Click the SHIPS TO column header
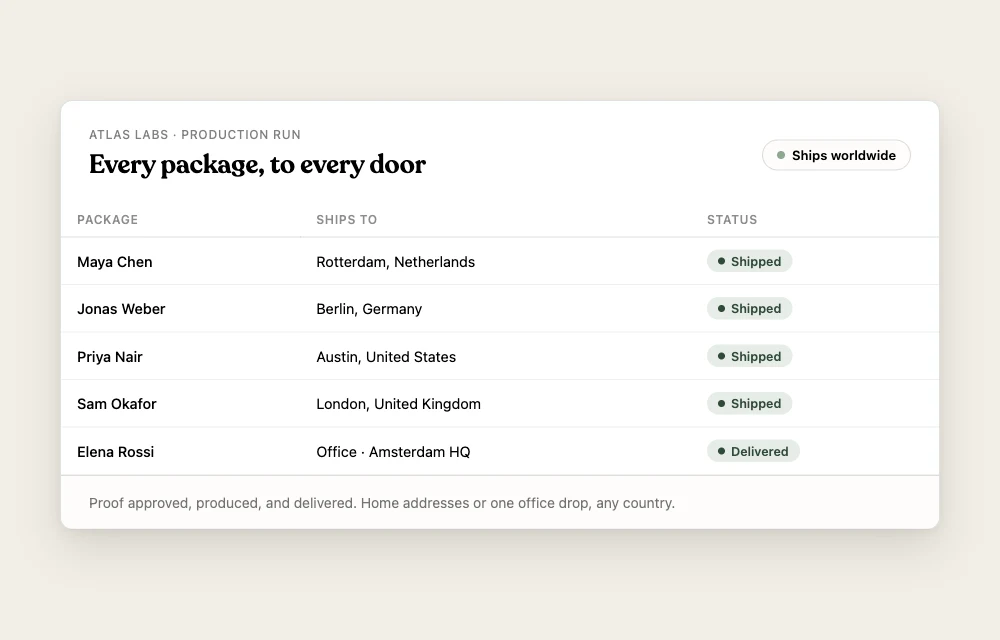 click(x=346, y=220)
